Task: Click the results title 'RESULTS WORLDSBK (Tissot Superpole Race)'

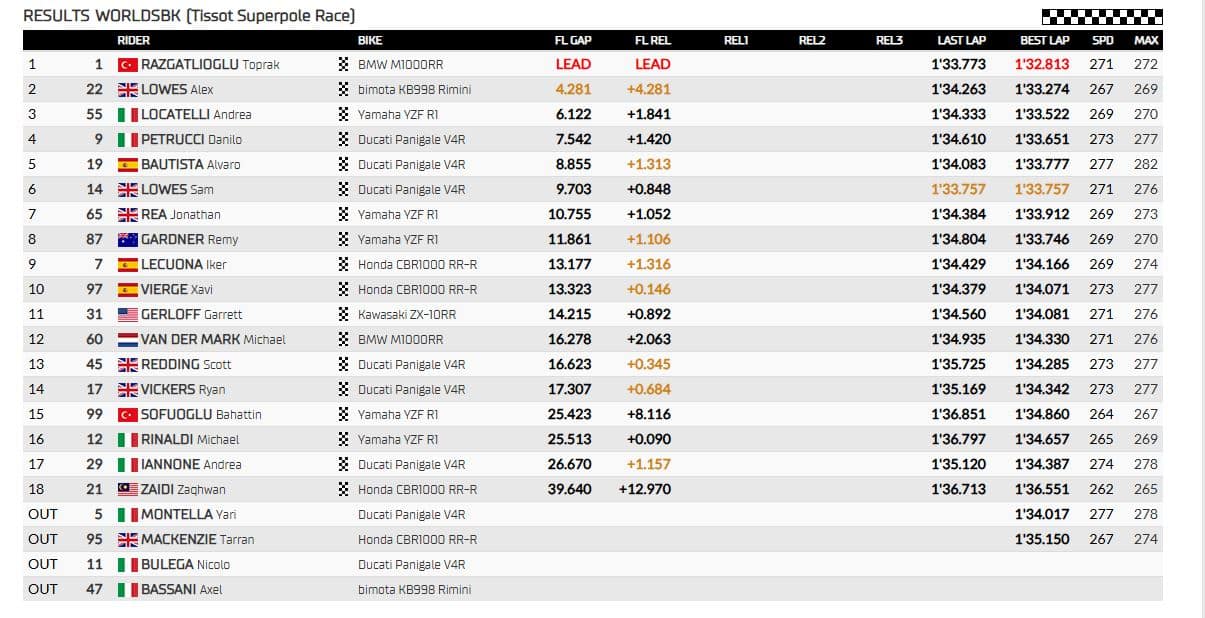Action: pos(189,15)
